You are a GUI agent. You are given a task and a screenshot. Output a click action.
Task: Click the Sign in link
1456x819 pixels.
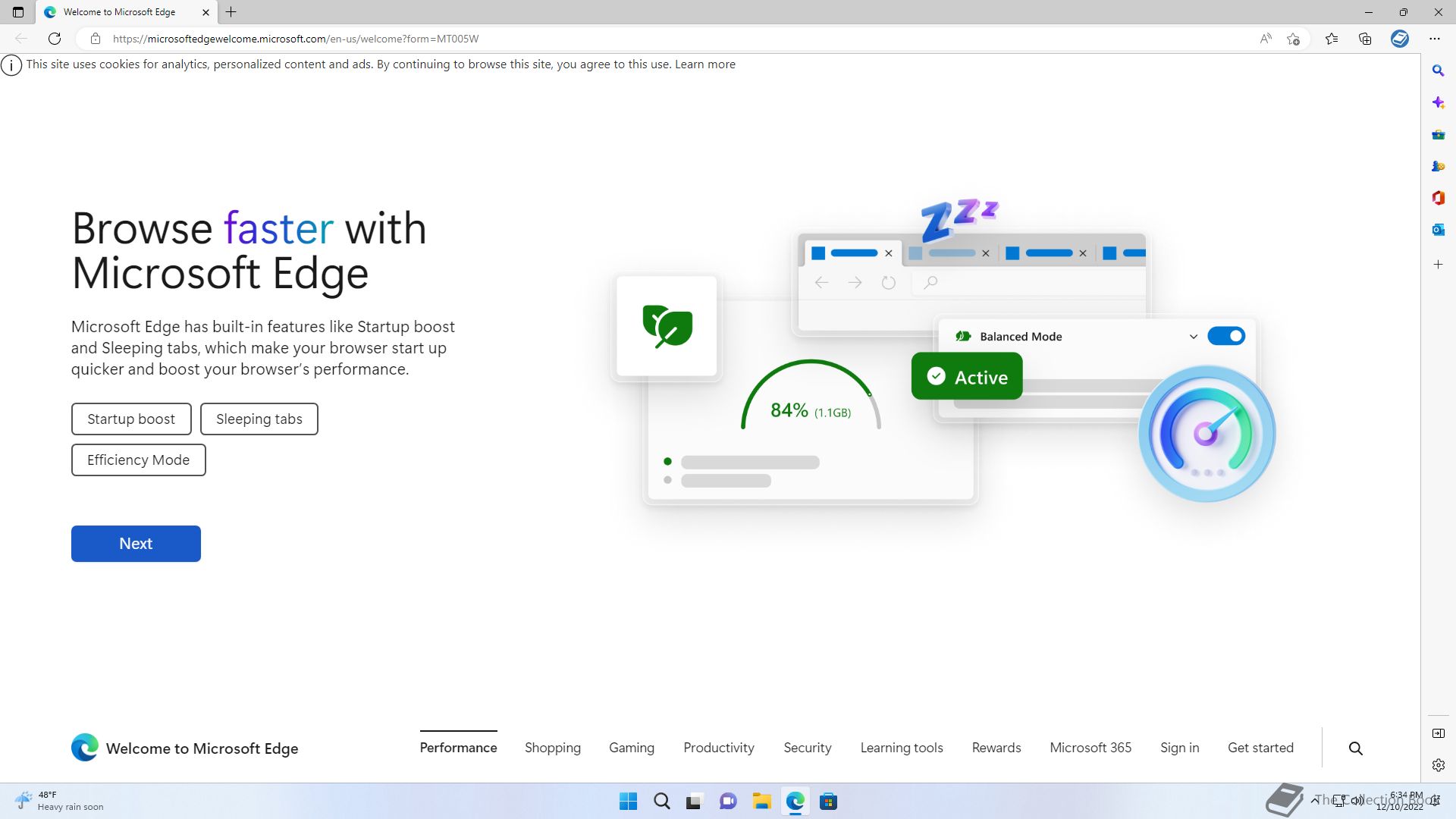point(1180,748)
